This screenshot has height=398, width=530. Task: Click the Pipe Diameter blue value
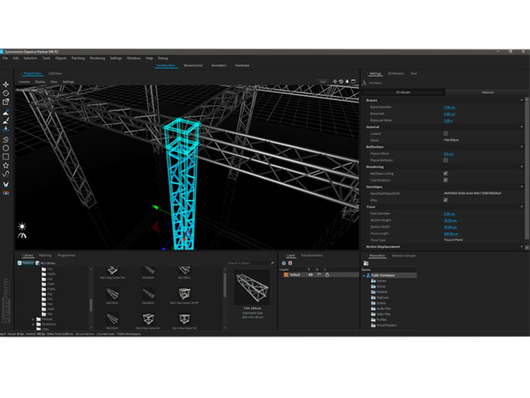[449, 214]
